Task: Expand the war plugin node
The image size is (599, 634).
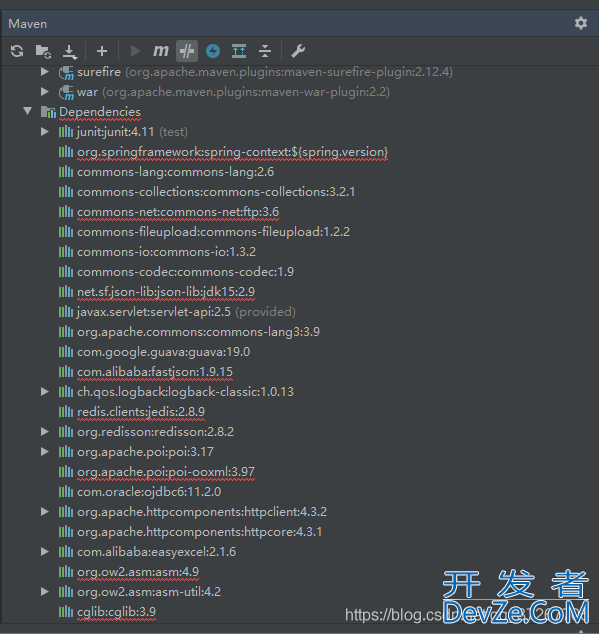Action: click(45, 92)
